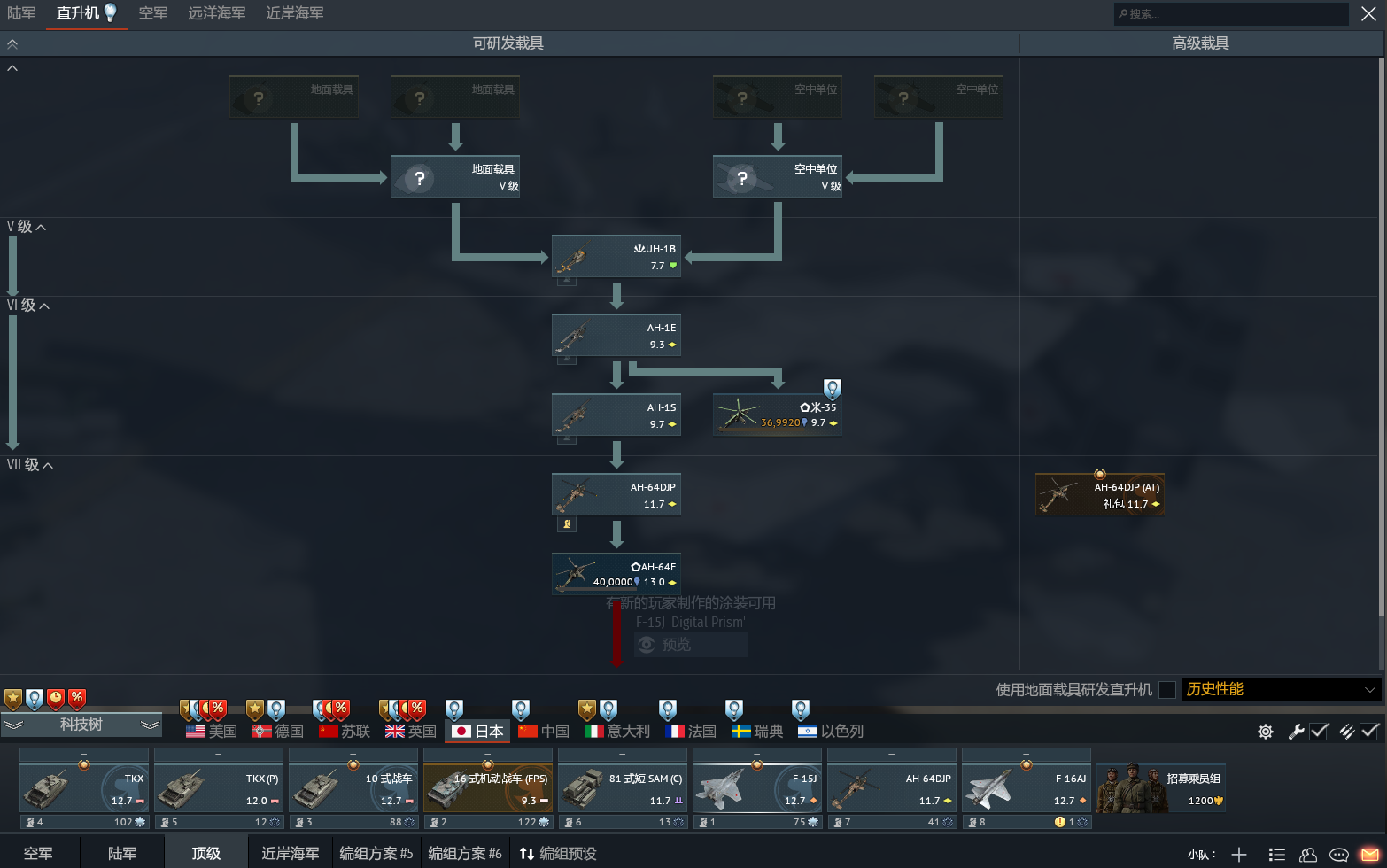Select the AH-1E helicopter in the tree
The image size is (1387, 868).
tap(616, 336)
